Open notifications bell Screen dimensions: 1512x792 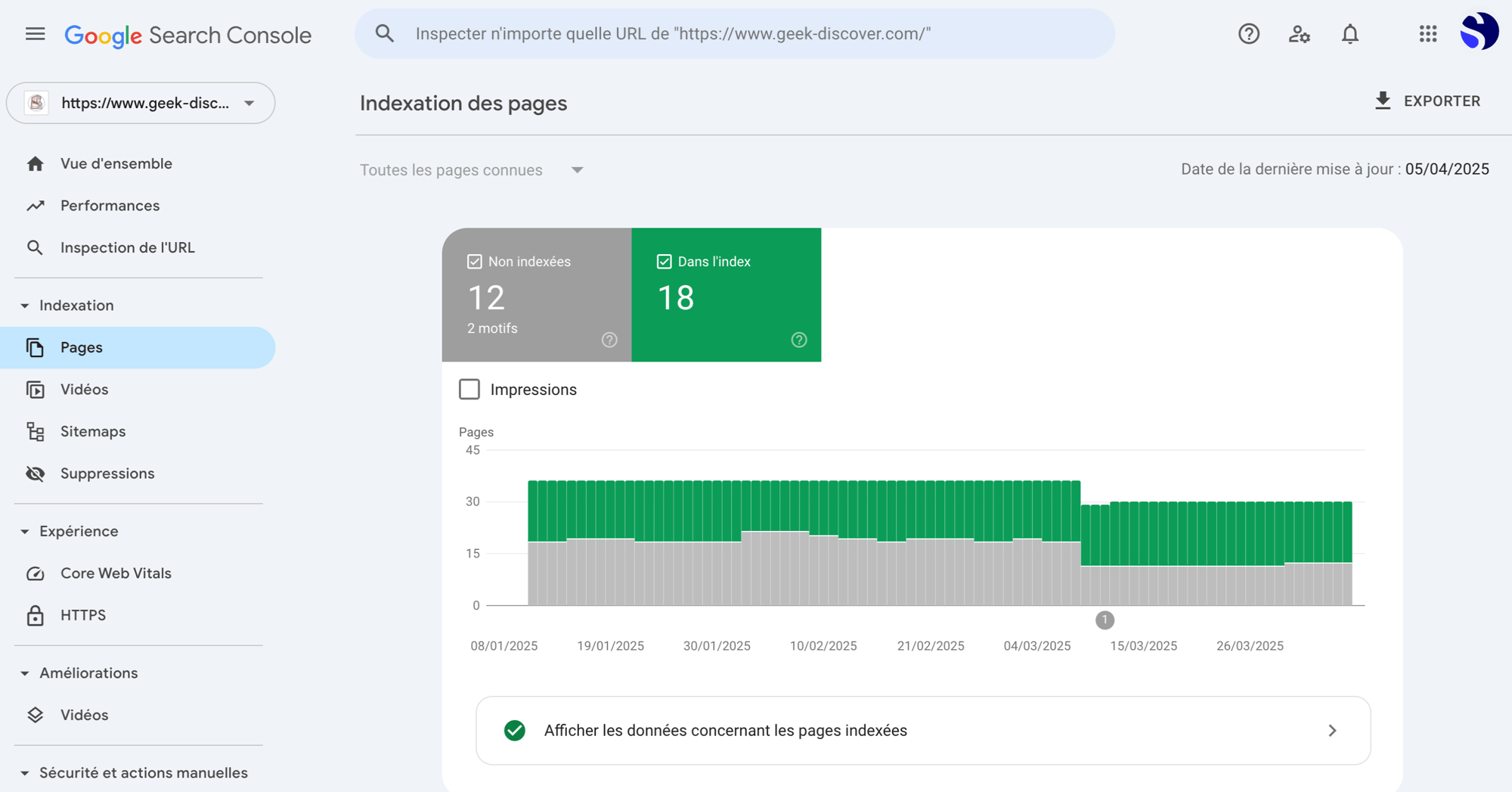pos(1350,34)
